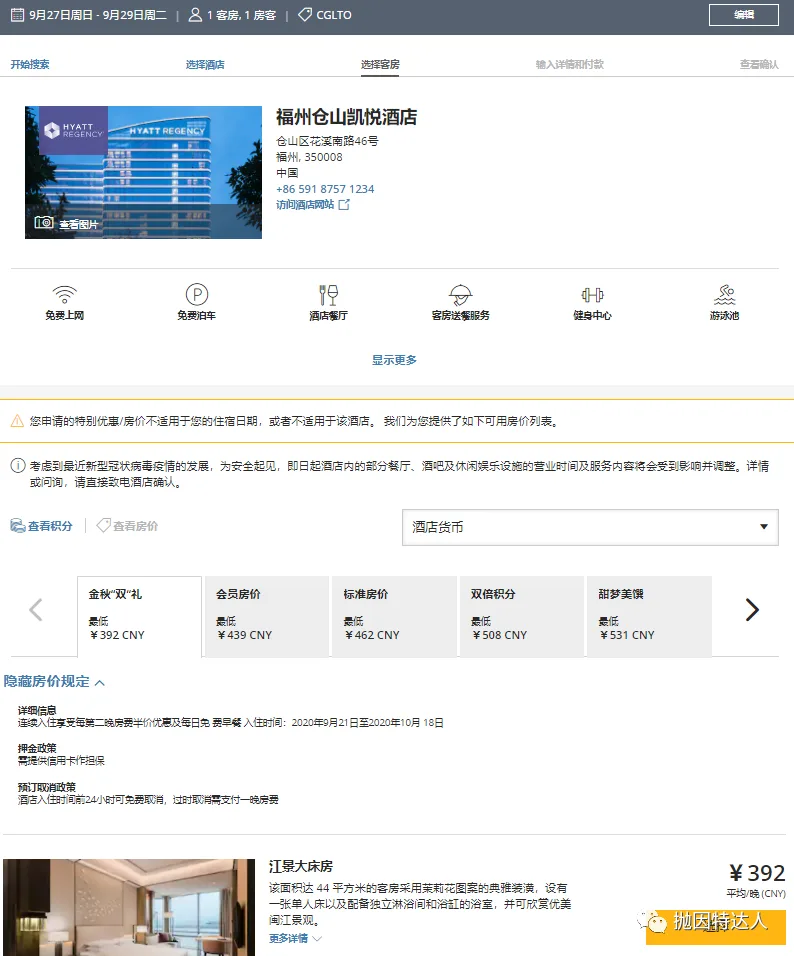Click the CGLTO rate code text
Screen dimensions: 794x956
click(x=334, y=15)
